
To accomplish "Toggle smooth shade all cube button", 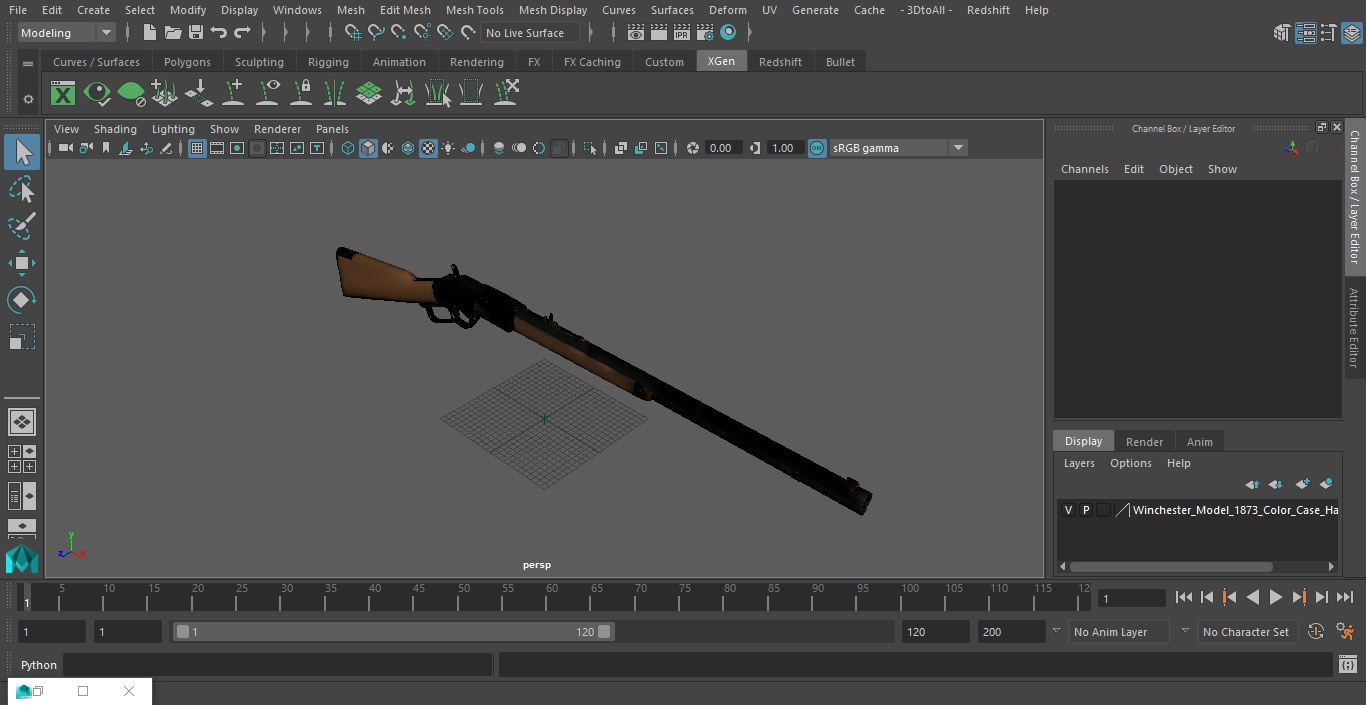I will (368, 148).
